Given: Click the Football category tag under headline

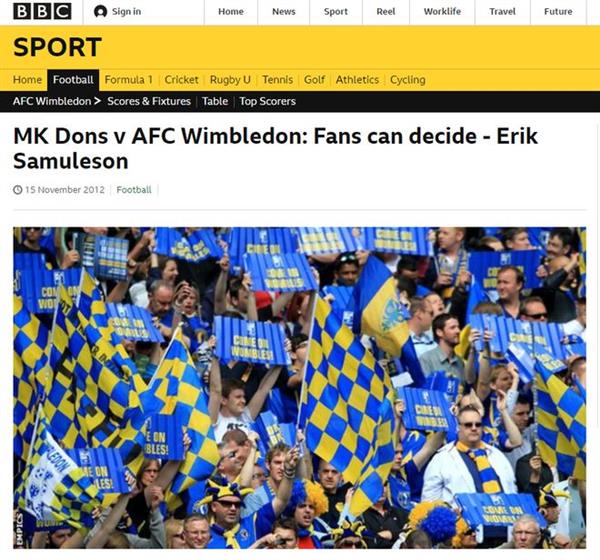Looking at the screenshot, I should (x=134, y=190).
